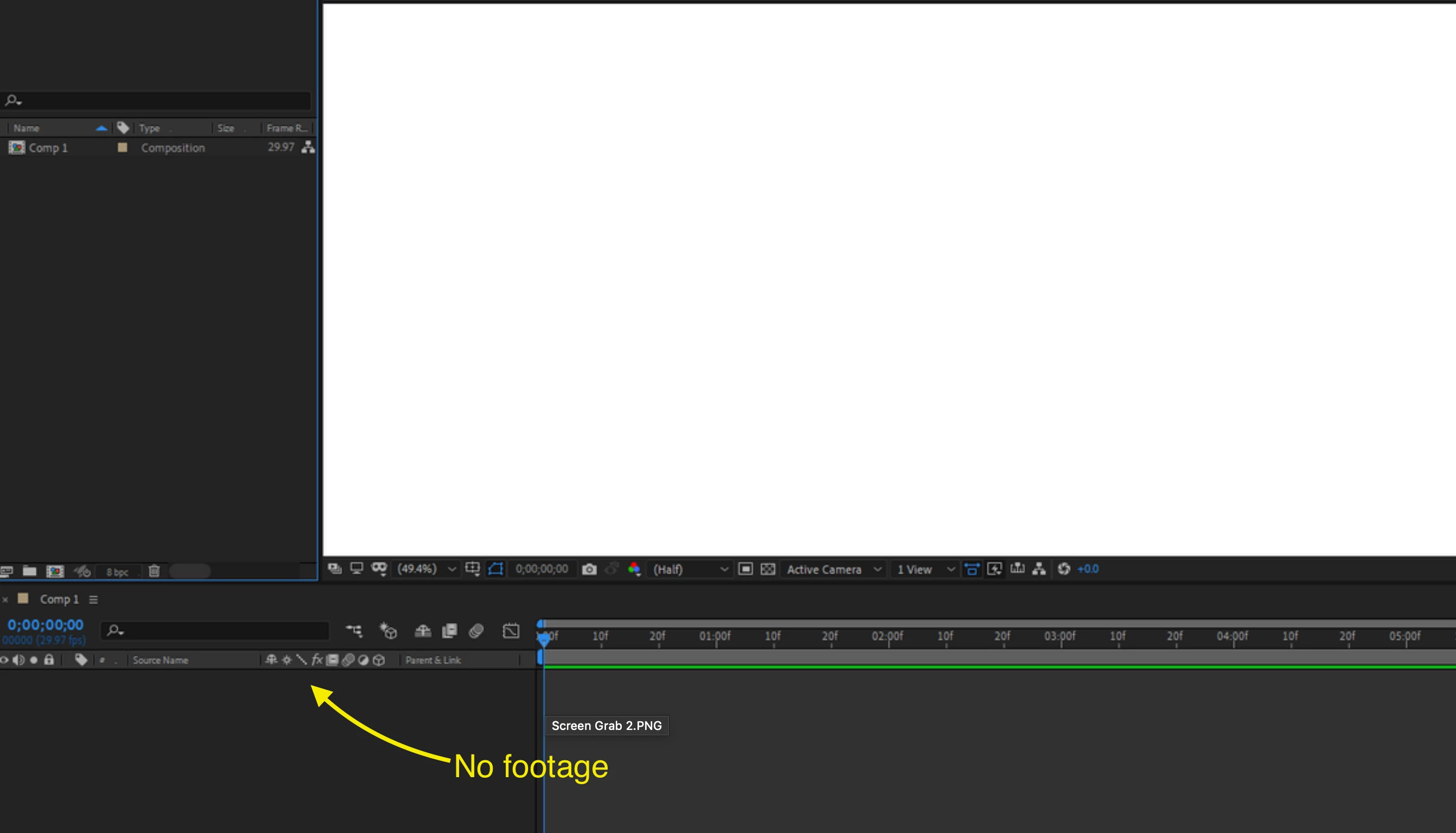Open the Comp 1 timeline panel menu
1456x833 pixels.
click(x=93, y=600)
